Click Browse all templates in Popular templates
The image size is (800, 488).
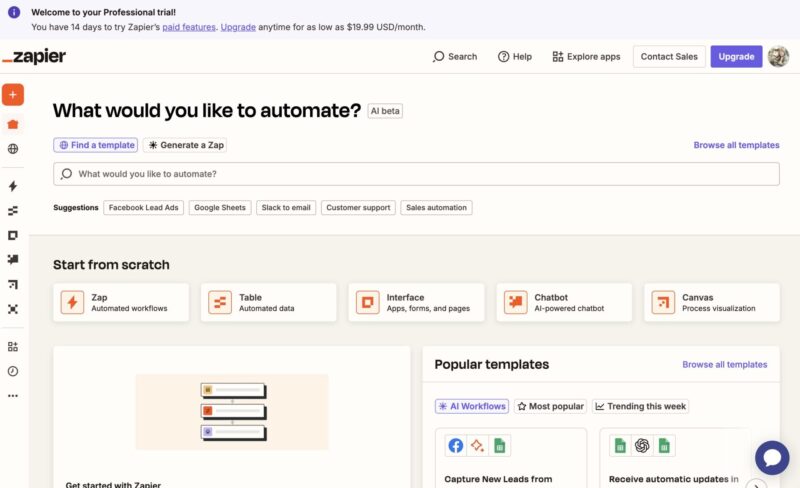point(724,364)
